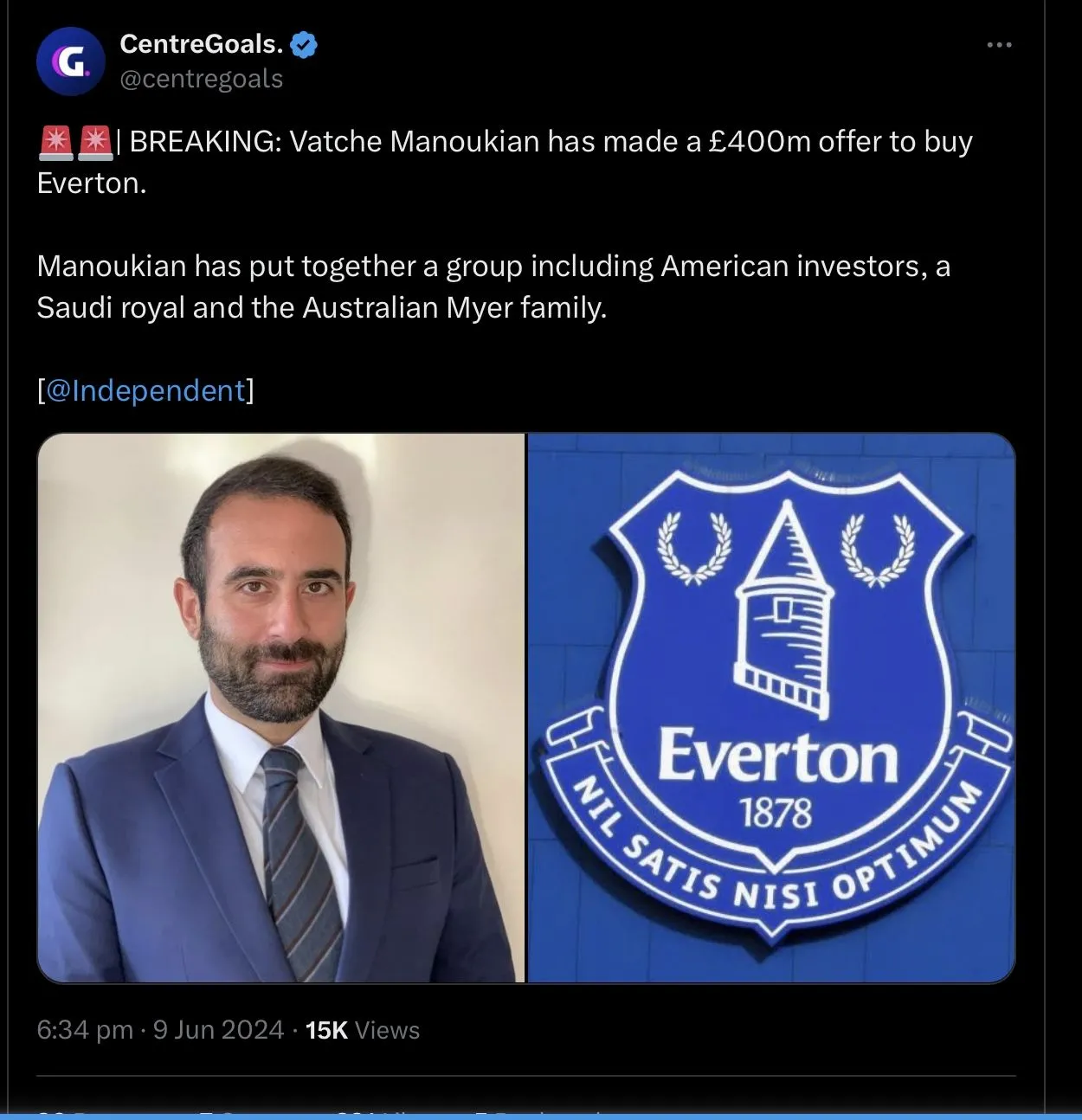Open the 15K Views count

click(x=363, y=1030)
